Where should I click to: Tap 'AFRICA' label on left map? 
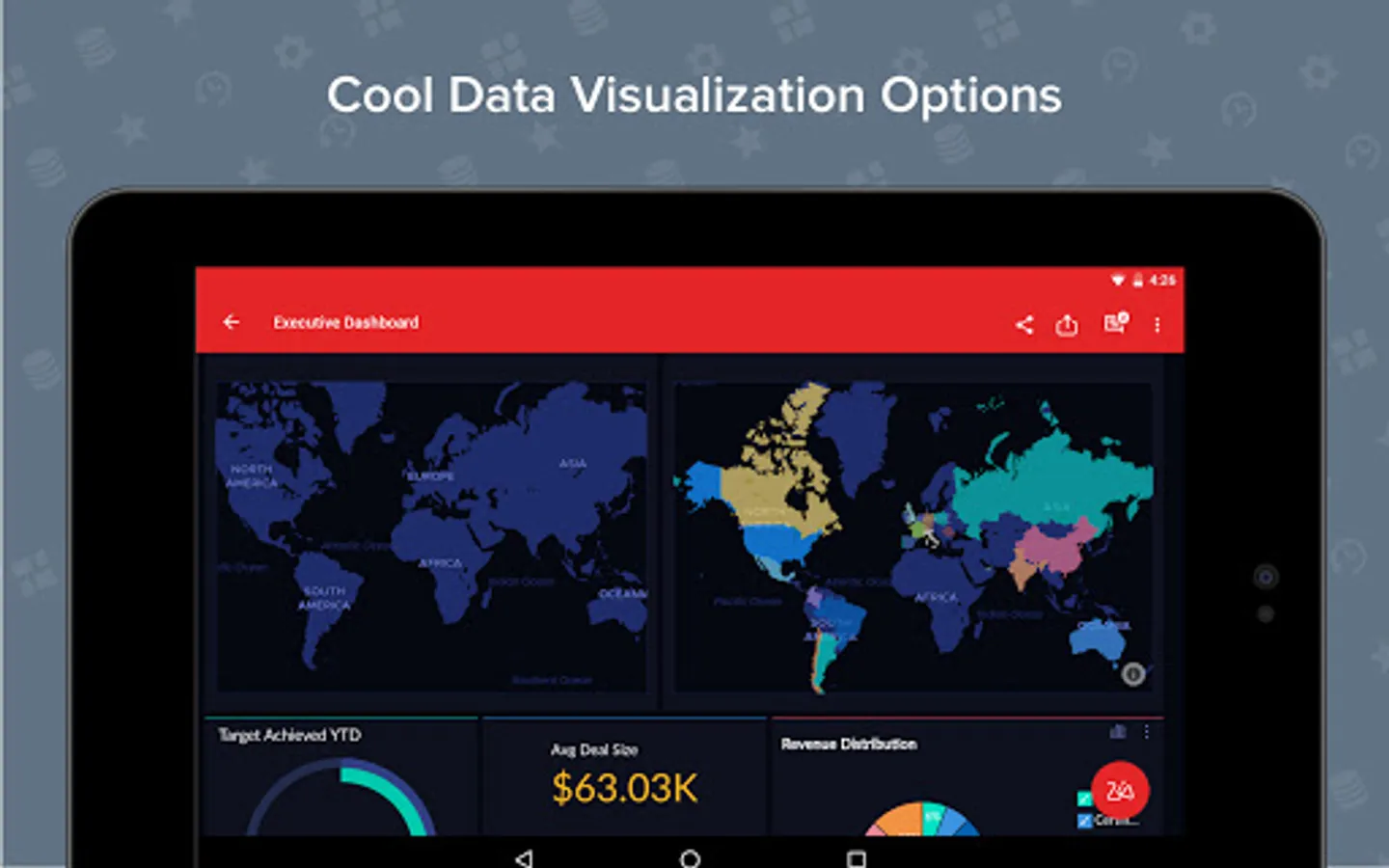point(440,562)
